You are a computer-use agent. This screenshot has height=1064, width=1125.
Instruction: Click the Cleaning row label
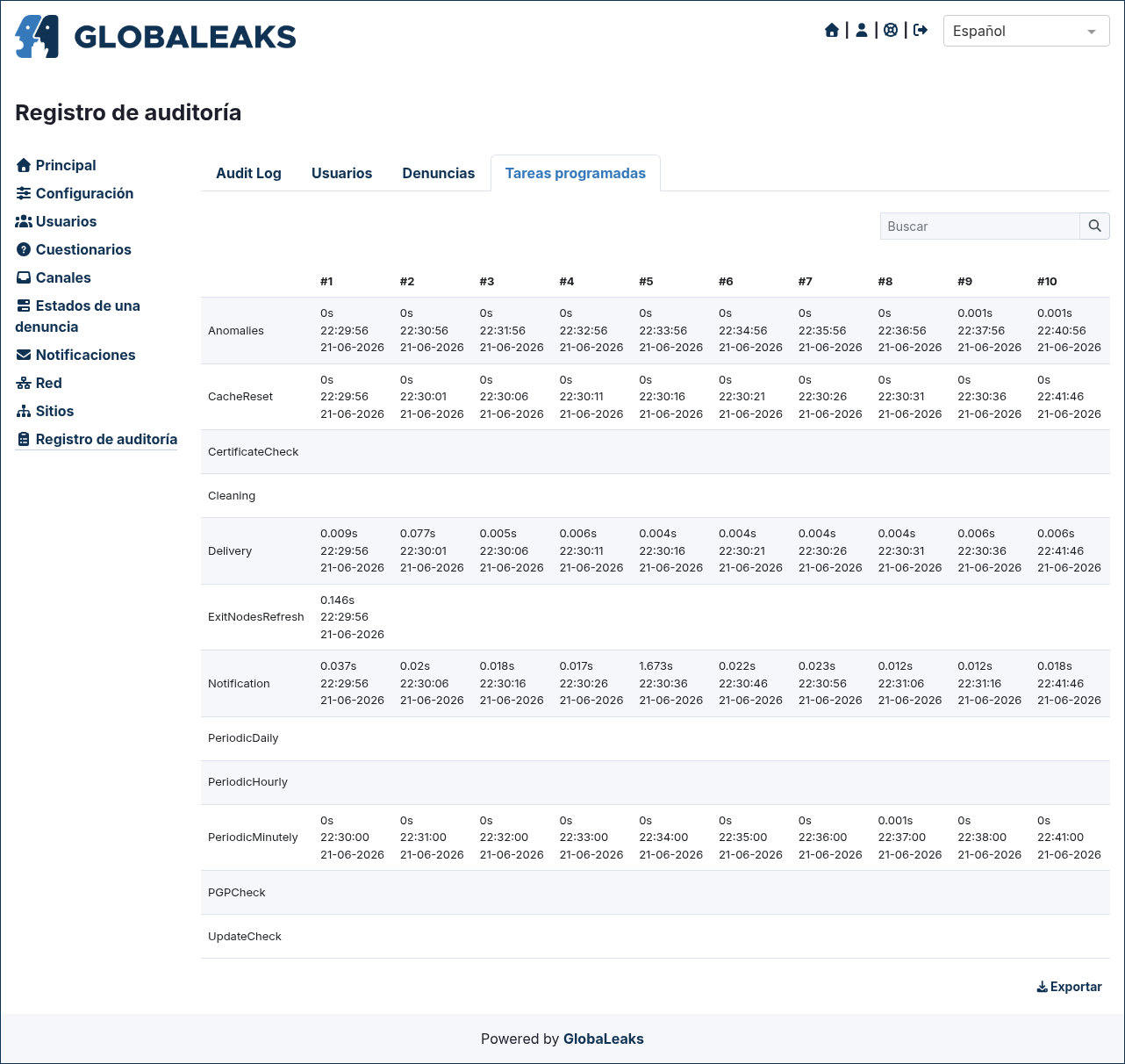pyautogui.click(x=232, y=495)
